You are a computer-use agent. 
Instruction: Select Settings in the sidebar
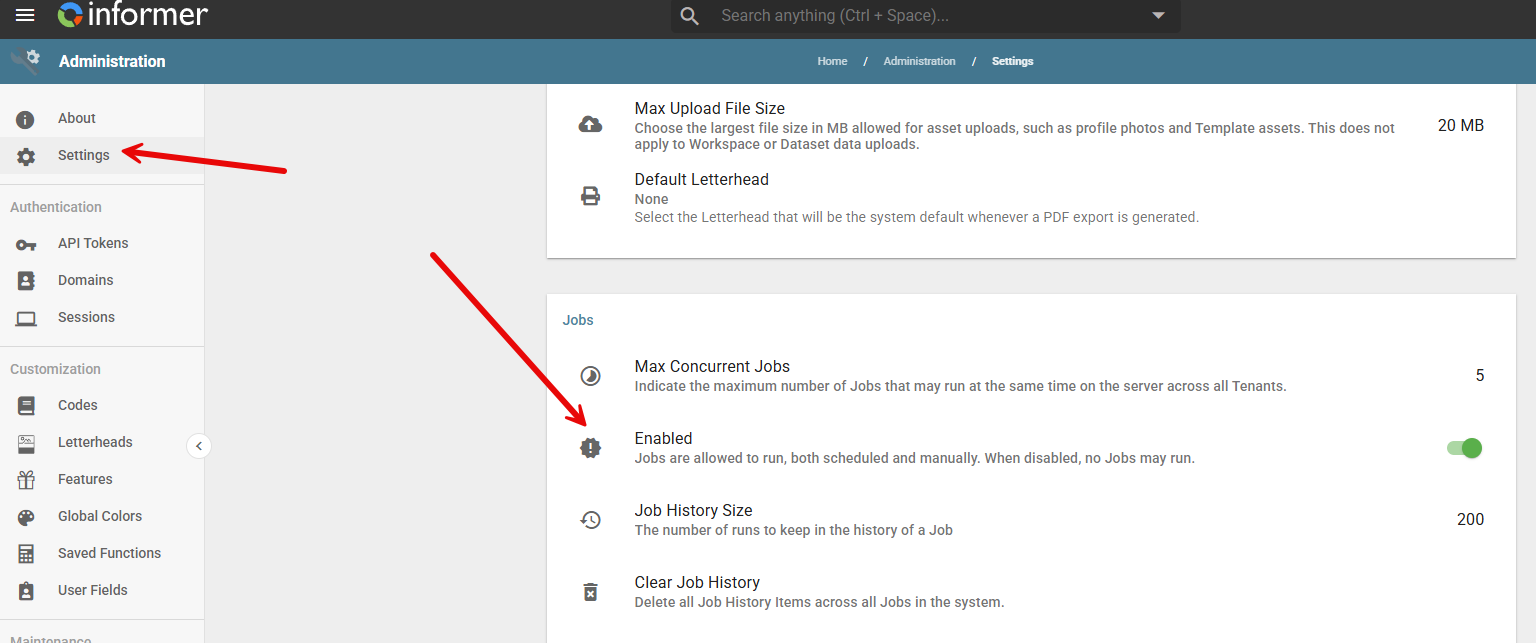click(x=83, y=155)
